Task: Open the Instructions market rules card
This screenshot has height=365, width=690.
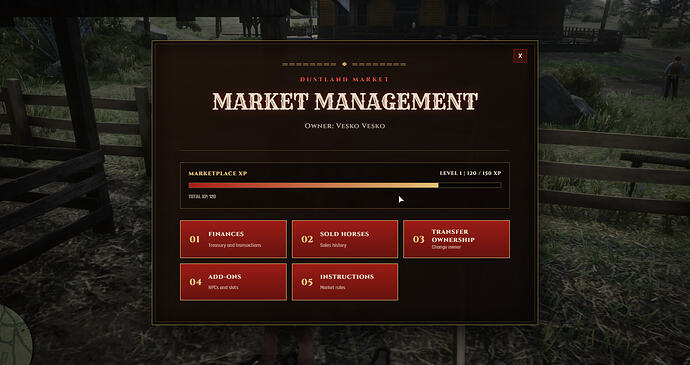Action: pos(345,282)
